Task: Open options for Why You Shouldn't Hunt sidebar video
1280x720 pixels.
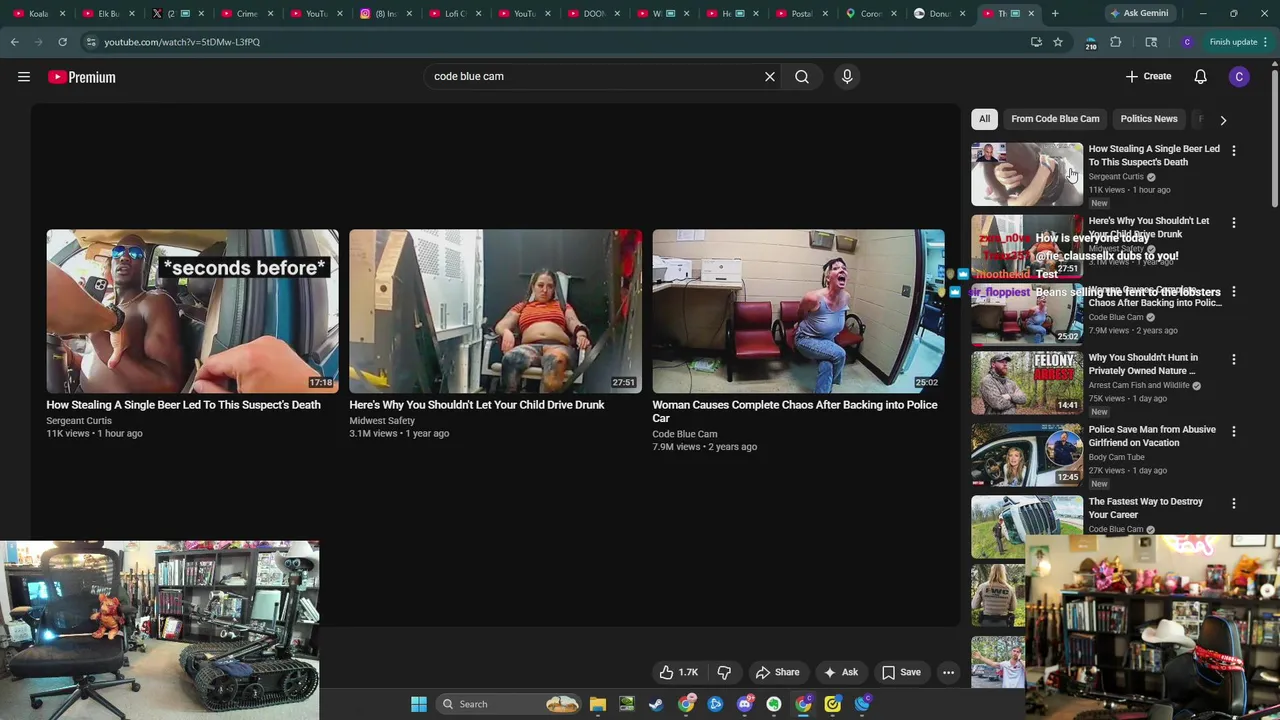Action: [x=1234, y=359]
